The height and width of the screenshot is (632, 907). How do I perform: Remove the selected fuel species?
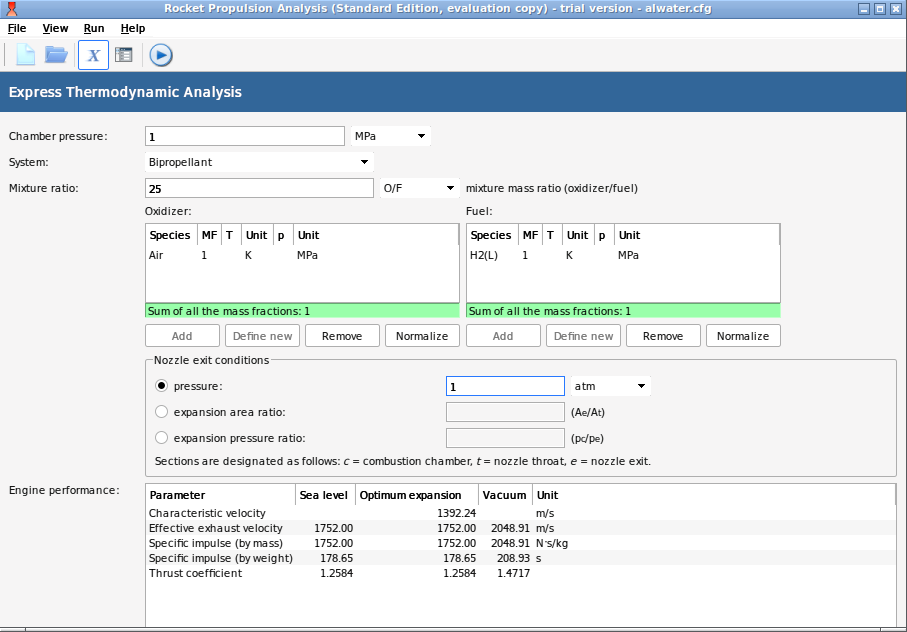point(663,336)
